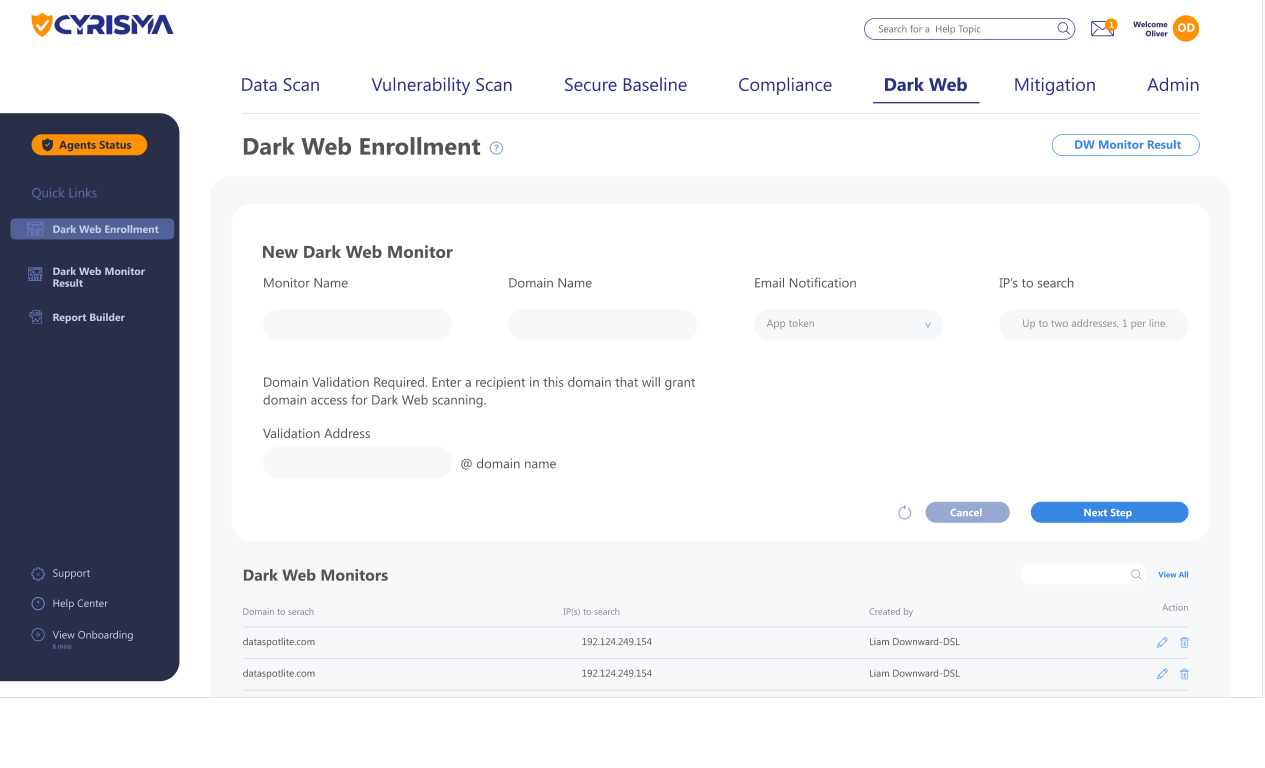This screenshot has height=768, width=1265.
Task: Click the Dark Web Monitors search magnifier icon
Action: tap(1136, 574)
